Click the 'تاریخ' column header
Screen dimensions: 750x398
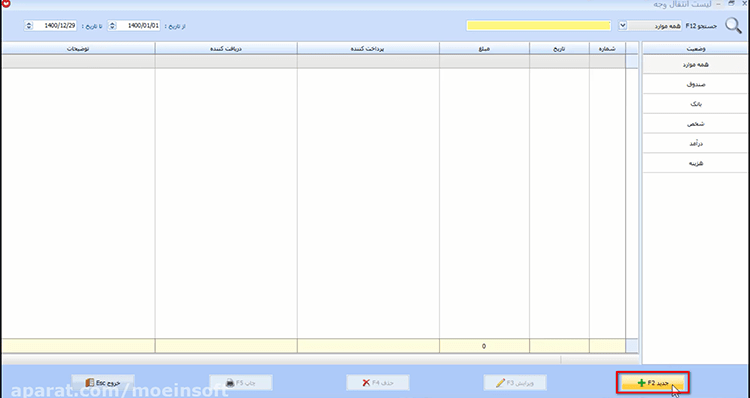(559, 48)
